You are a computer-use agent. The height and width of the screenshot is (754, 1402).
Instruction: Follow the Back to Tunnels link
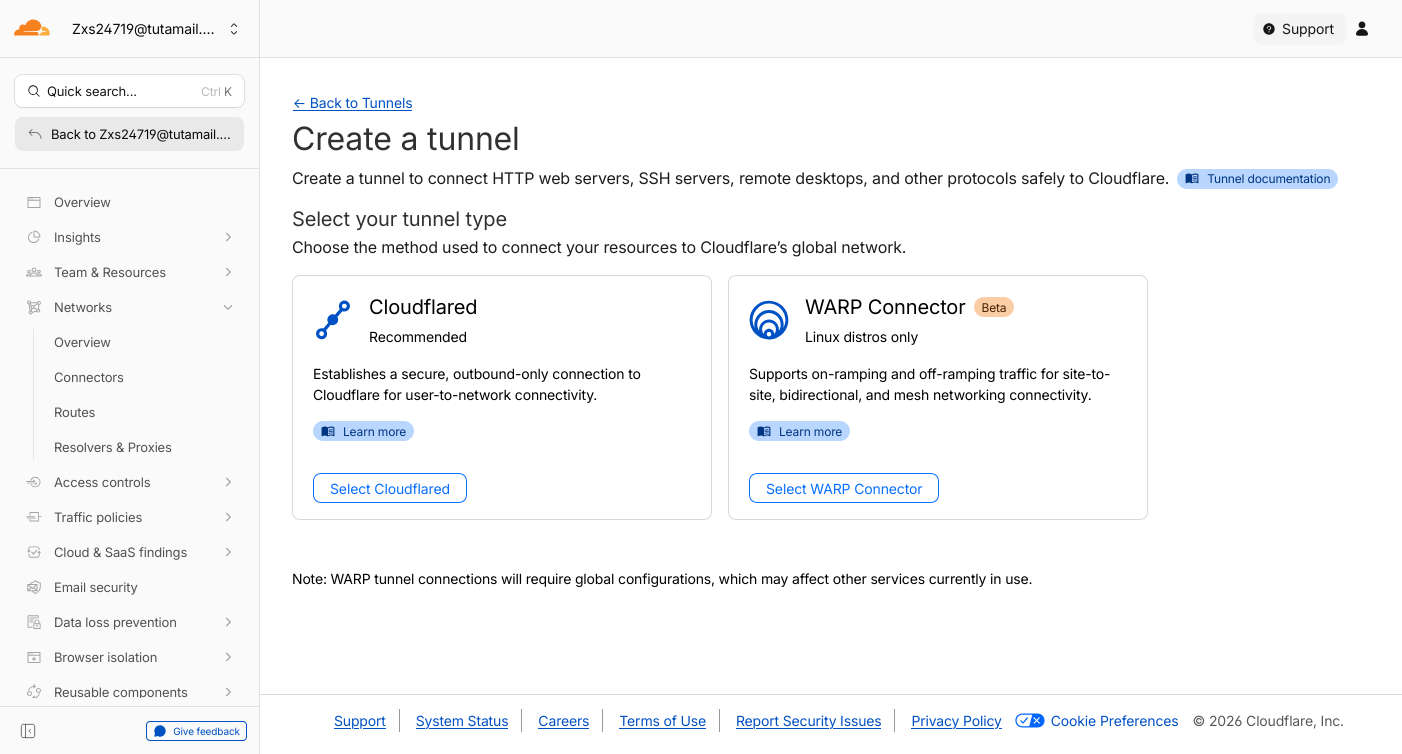(x=352, y=103)
